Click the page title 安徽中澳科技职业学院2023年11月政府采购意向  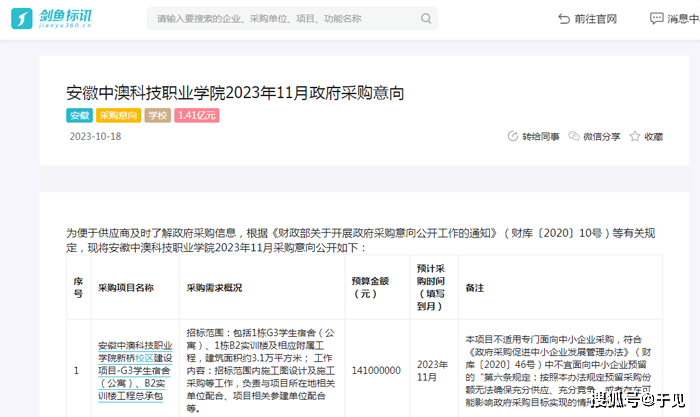click(235, 93)
